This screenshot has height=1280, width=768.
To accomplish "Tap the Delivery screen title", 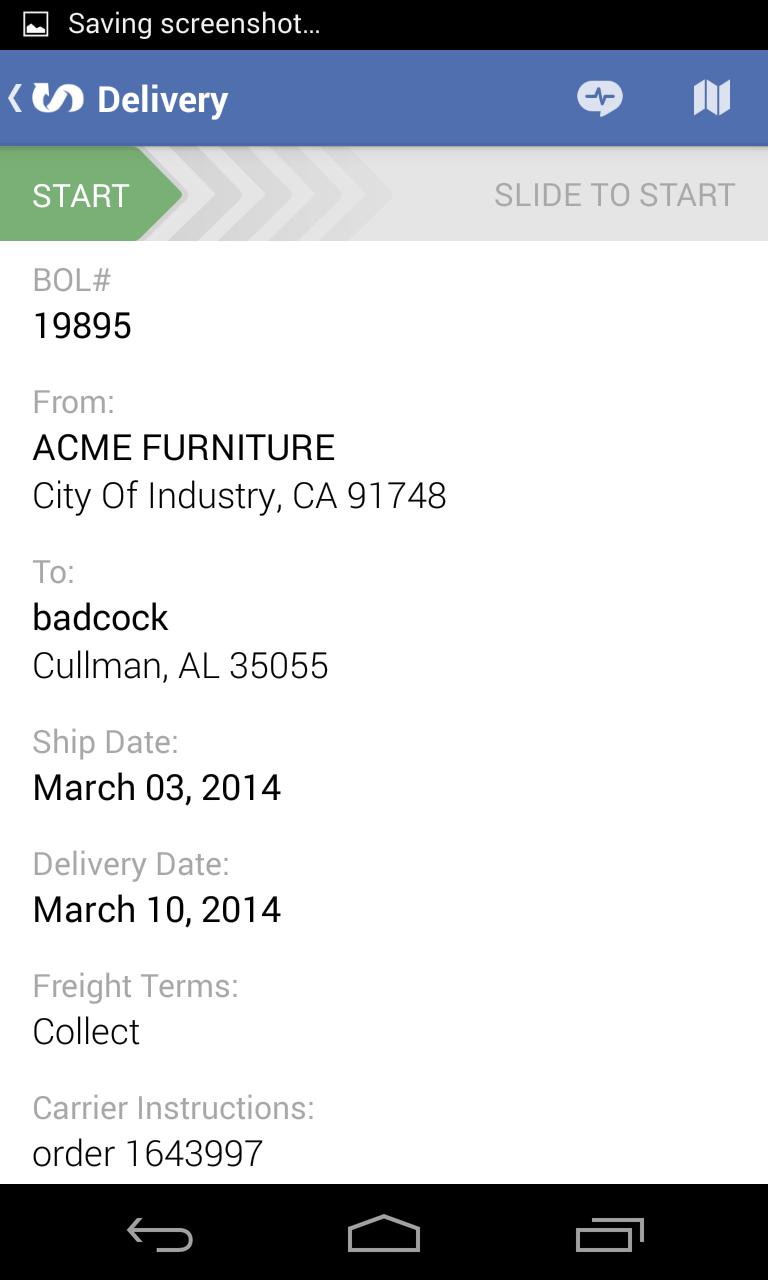I will coord(163,100).
